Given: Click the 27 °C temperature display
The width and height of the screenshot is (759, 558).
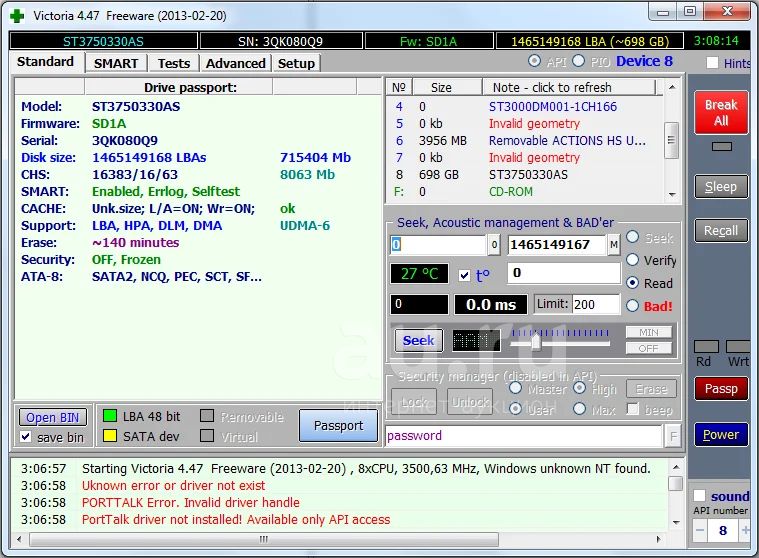Looking at the screenshot, I should (x=419, y=274).
